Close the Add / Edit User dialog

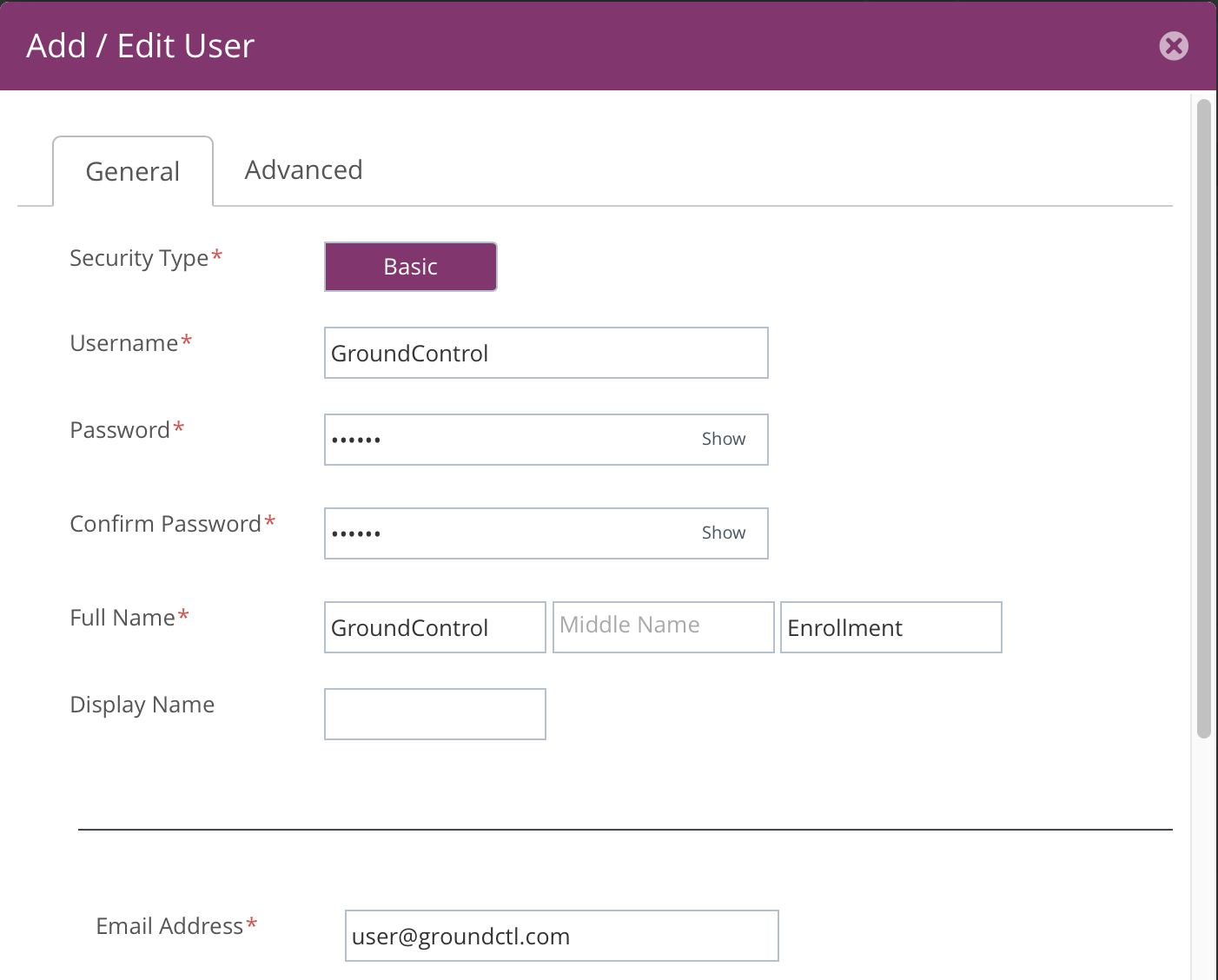pos(1173,46)
